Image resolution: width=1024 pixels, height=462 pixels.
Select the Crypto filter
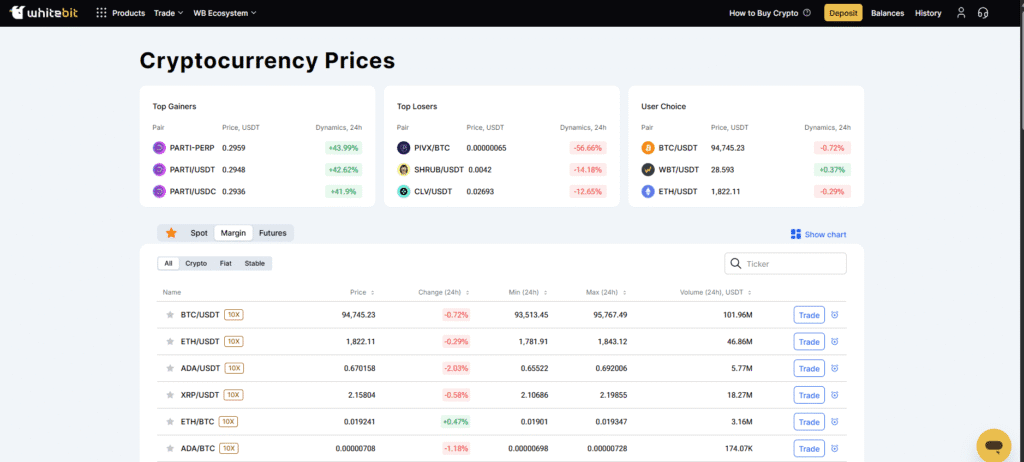pyautogui.click(x=196, y=263)
